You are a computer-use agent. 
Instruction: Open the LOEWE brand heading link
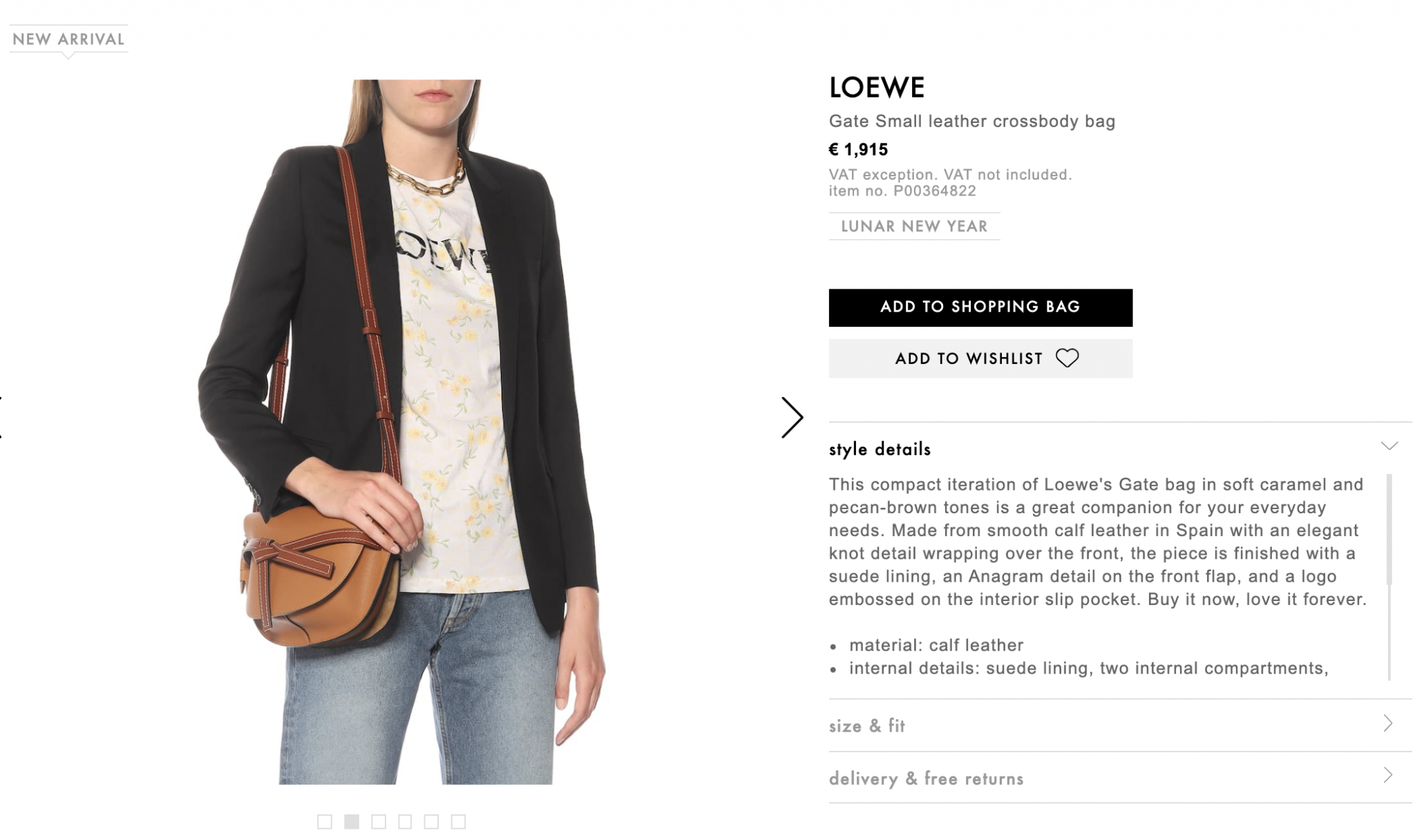[x=876, y=88]
